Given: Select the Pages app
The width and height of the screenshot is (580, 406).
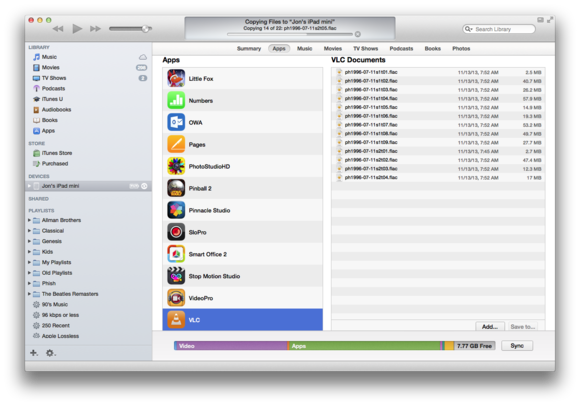Looking at the screenshot, I should pyautogui.click(x=242, y=144).
